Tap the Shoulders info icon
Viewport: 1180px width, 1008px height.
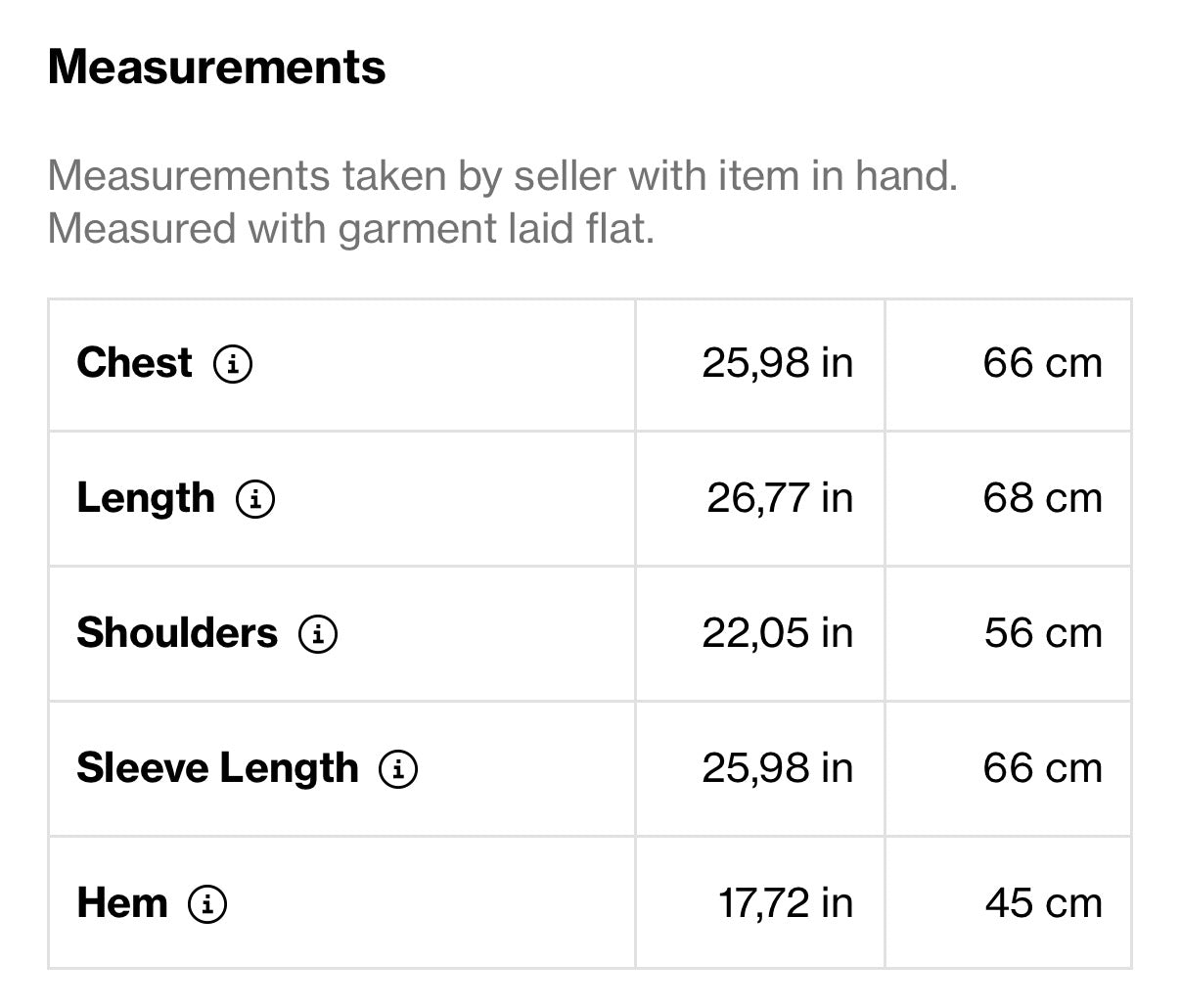[318, 634]
